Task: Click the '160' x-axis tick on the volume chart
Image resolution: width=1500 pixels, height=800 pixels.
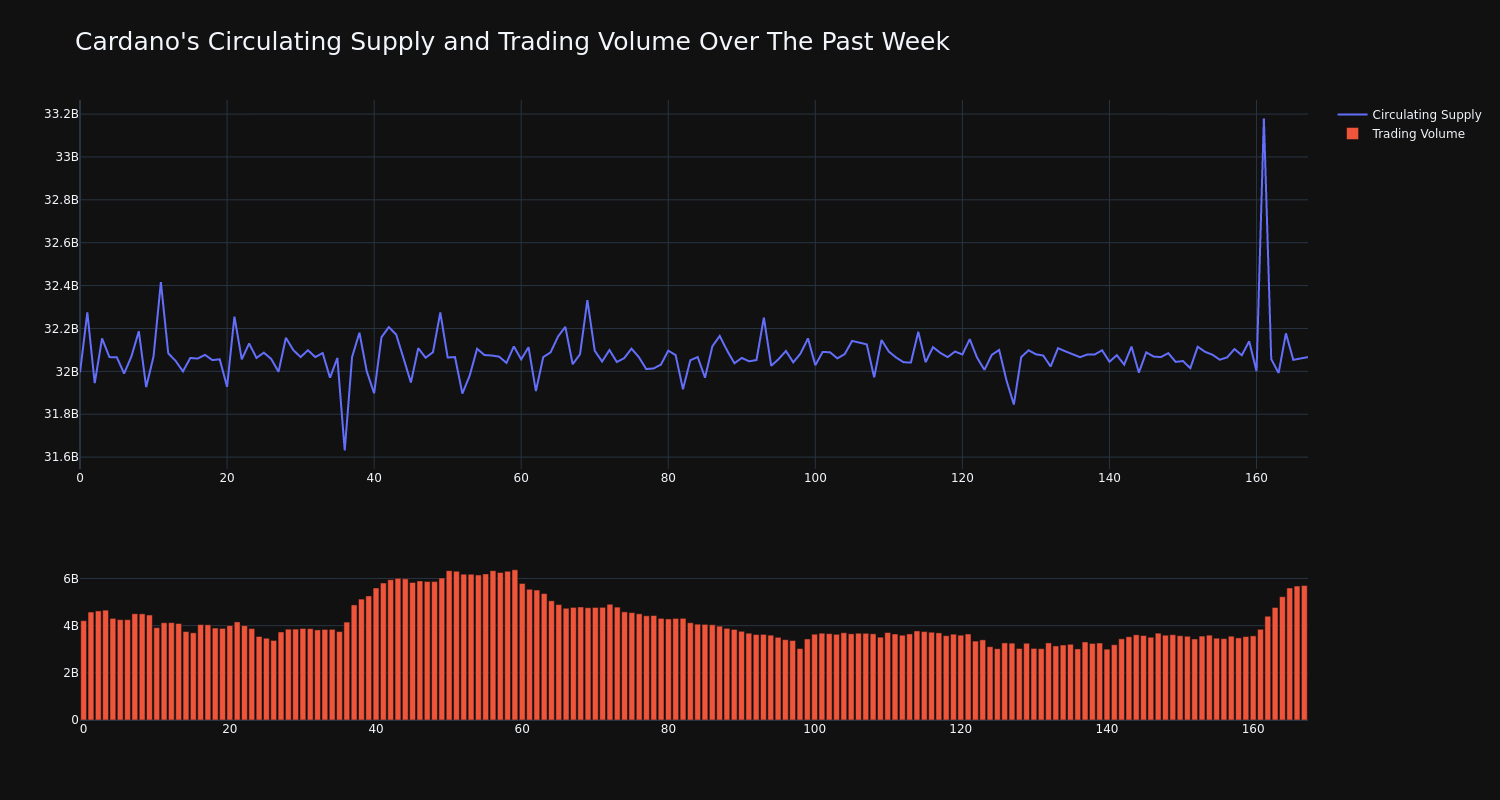Action: (x=1253, y=729)
